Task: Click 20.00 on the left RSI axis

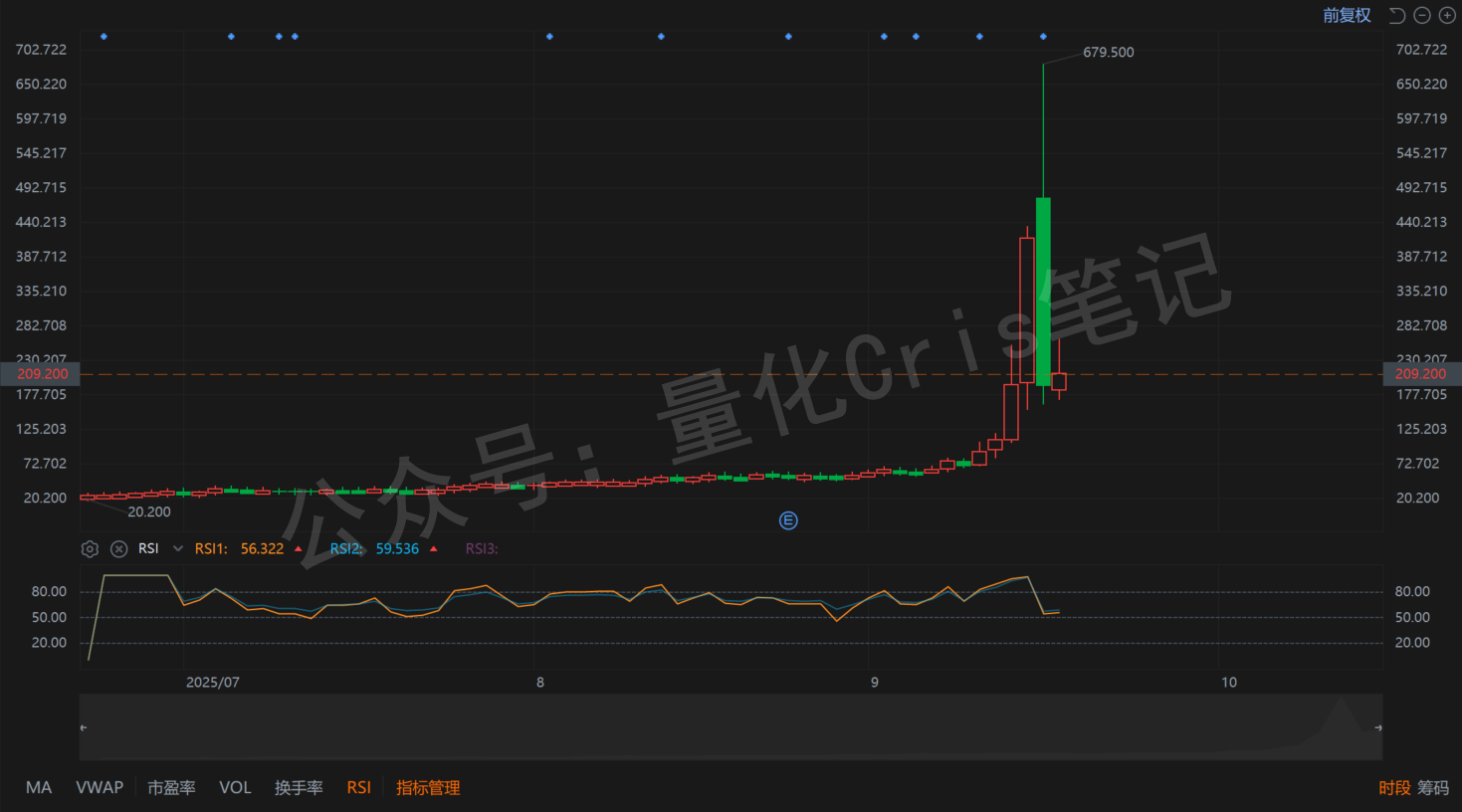Action: [49, 642]
